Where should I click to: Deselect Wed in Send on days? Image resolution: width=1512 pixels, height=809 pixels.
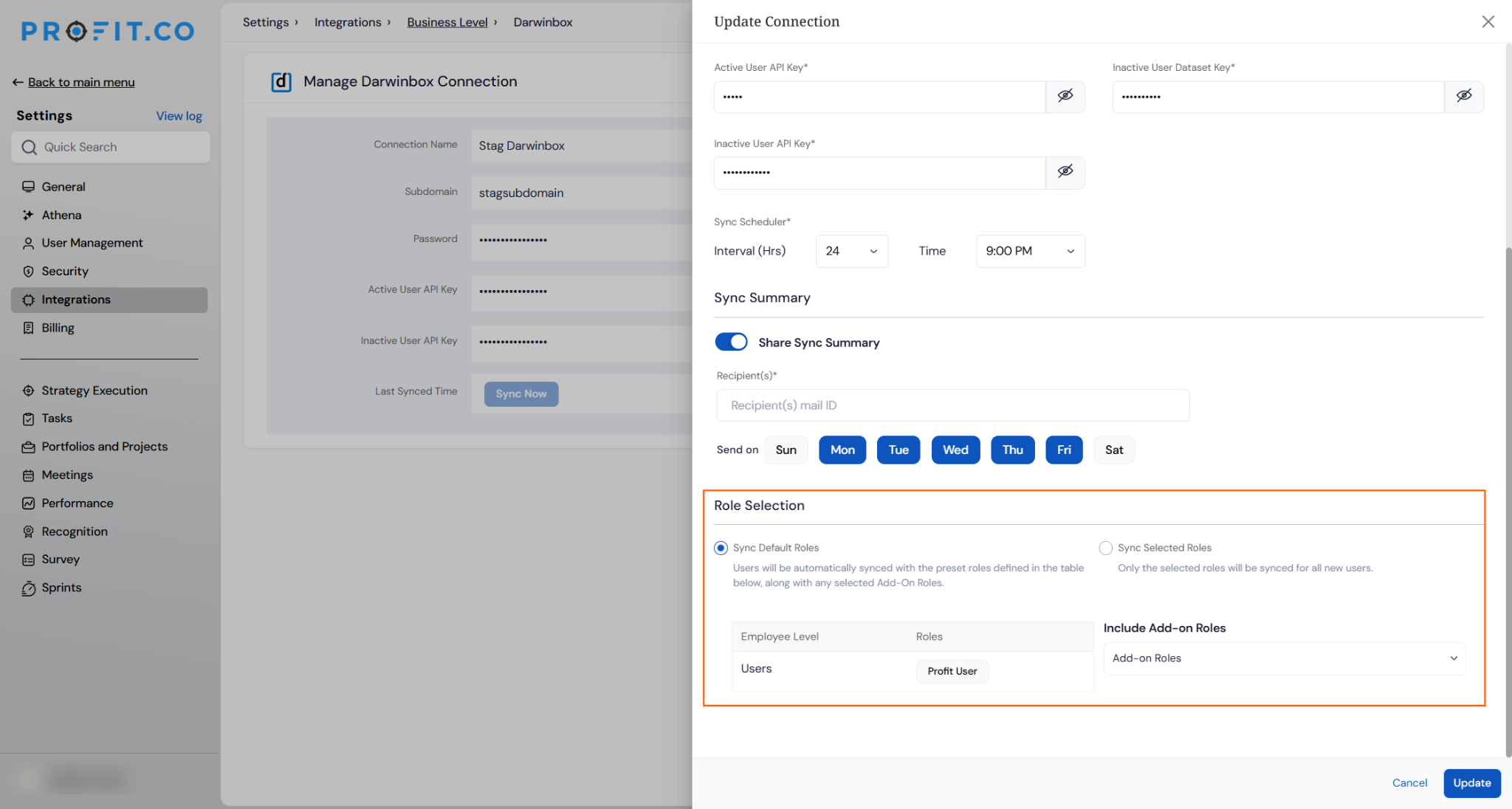pyautogui.click(x=955, y=450)
